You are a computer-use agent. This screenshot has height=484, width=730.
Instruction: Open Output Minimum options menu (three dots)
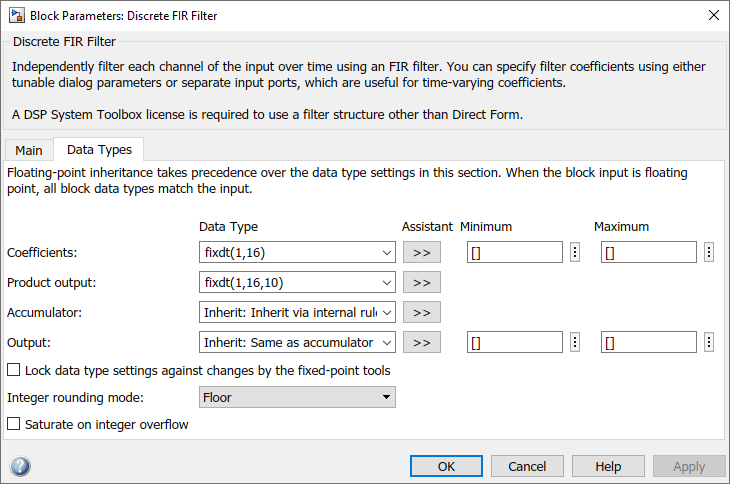coord(575,343)
